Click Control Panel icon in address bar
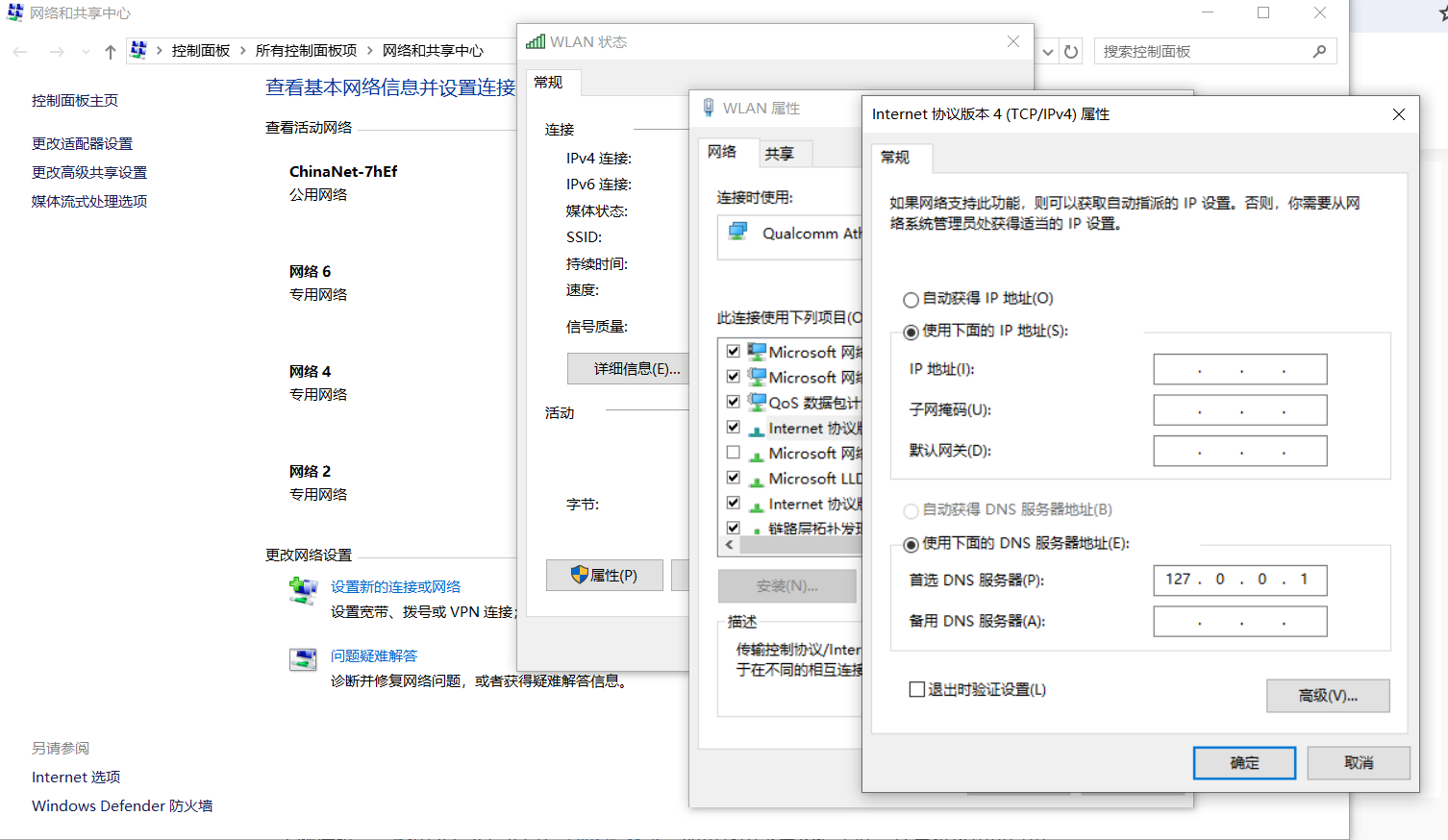This screenshot has height=840, width=1448. tap(138, 50)
